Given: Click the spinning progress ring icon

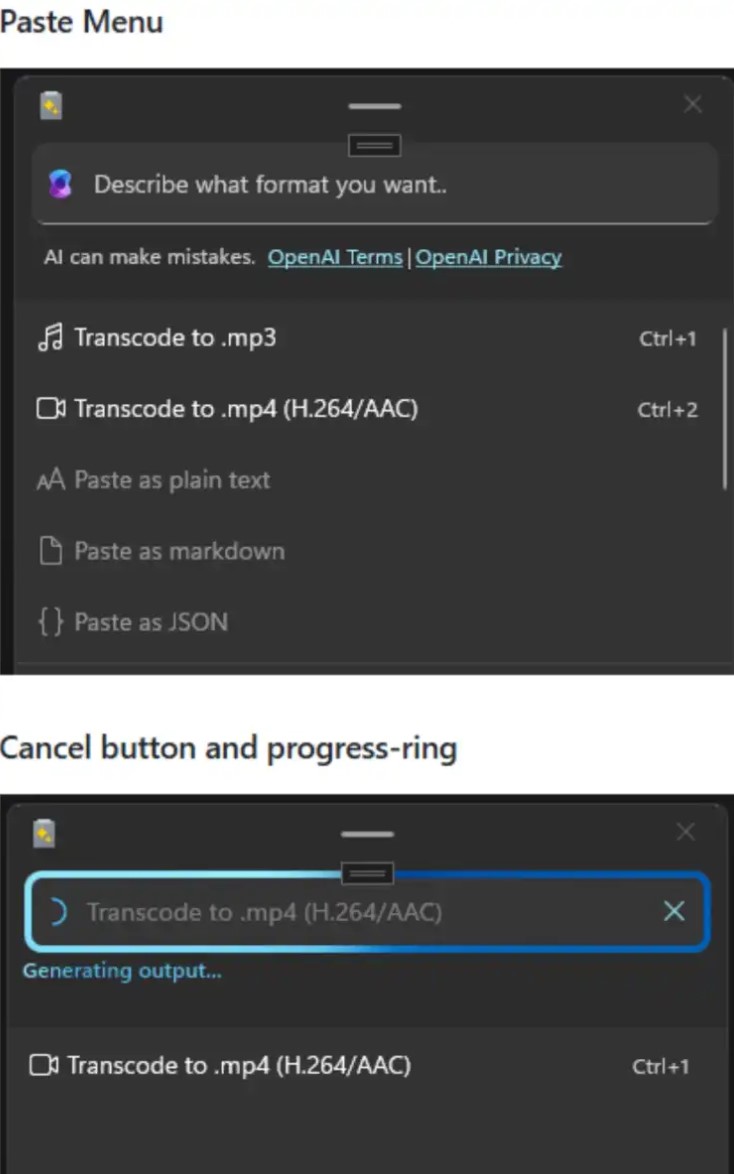Looking at the screenshot, I should pyautogui.click(x=57, y=912).
